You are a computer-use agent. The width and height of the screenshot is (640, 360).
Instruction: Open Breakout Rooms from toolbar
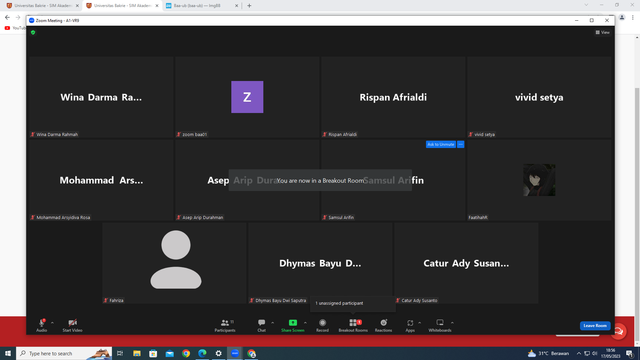[353, 325]
